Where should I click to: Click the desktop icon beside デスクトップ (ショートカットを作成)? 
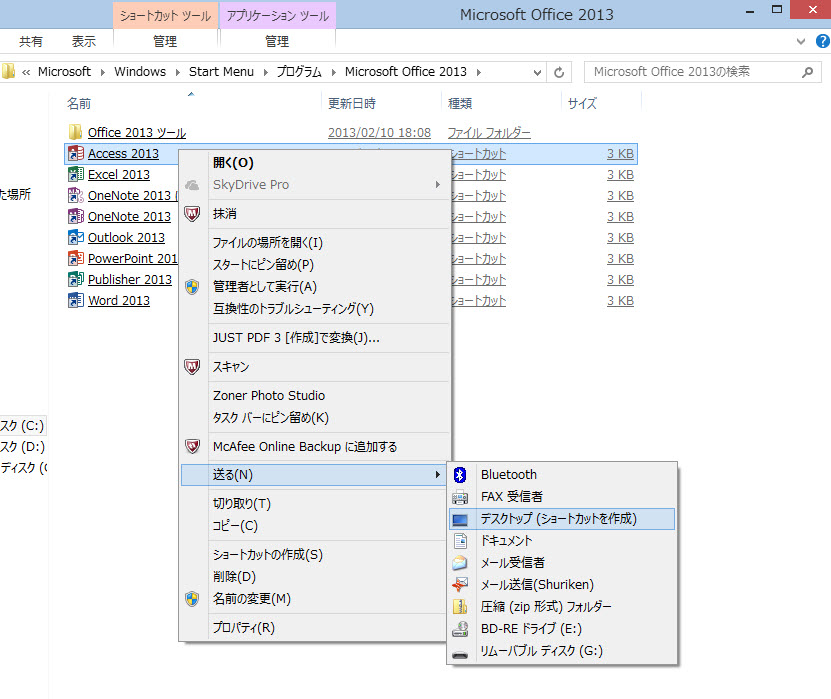coord(460,519)
